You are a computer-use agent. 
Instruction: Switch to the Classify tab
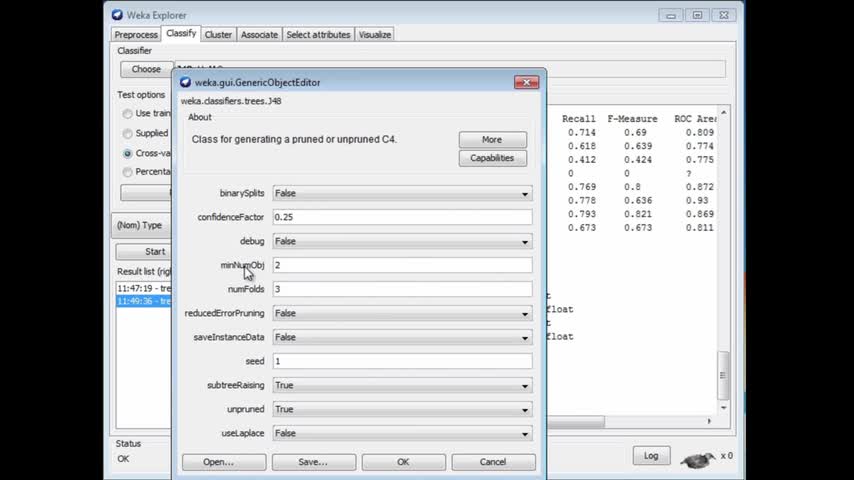pos(181,33)
